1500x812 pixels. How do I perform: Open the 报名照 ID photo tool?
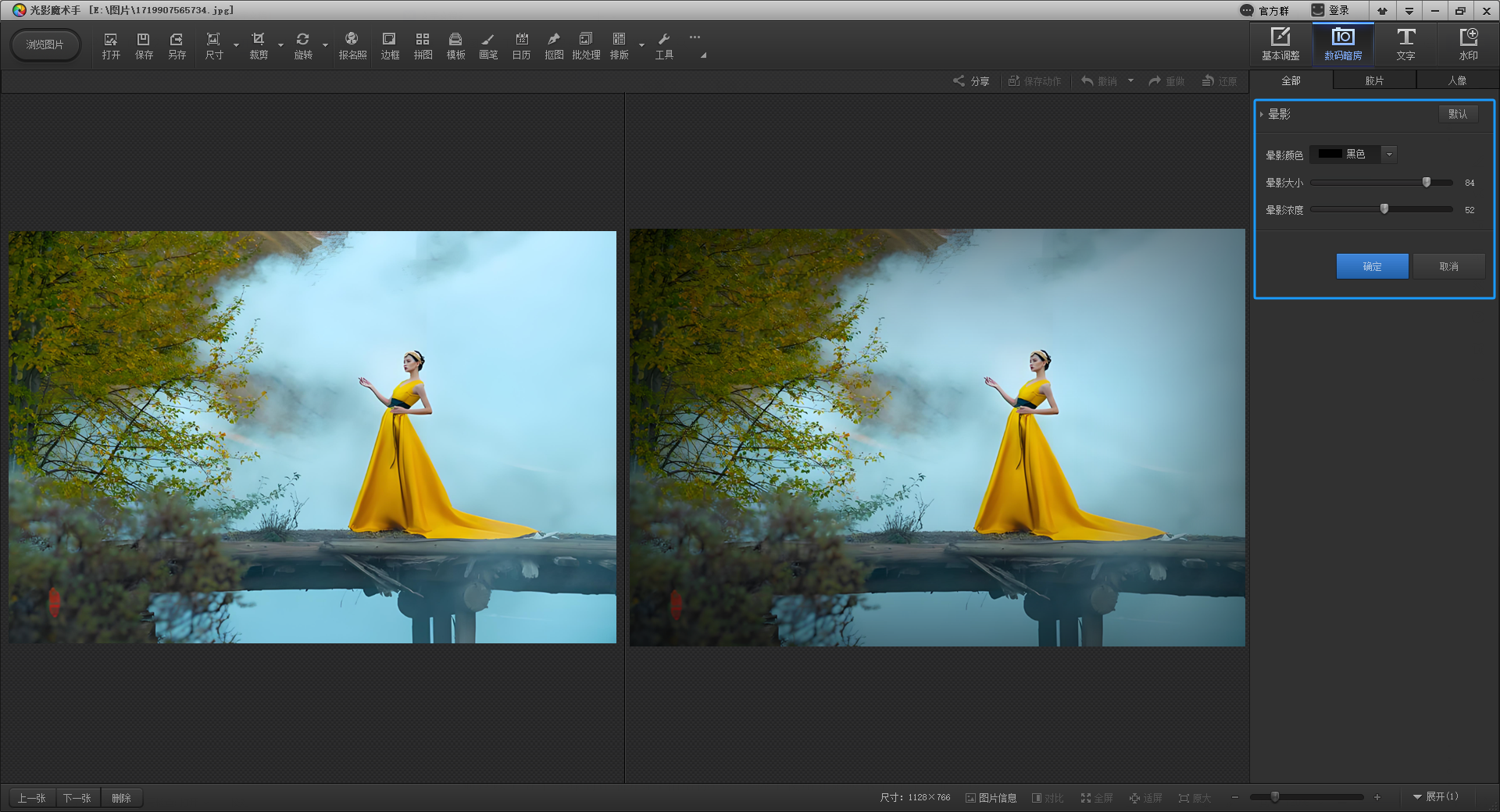click(x=352, y=45)
